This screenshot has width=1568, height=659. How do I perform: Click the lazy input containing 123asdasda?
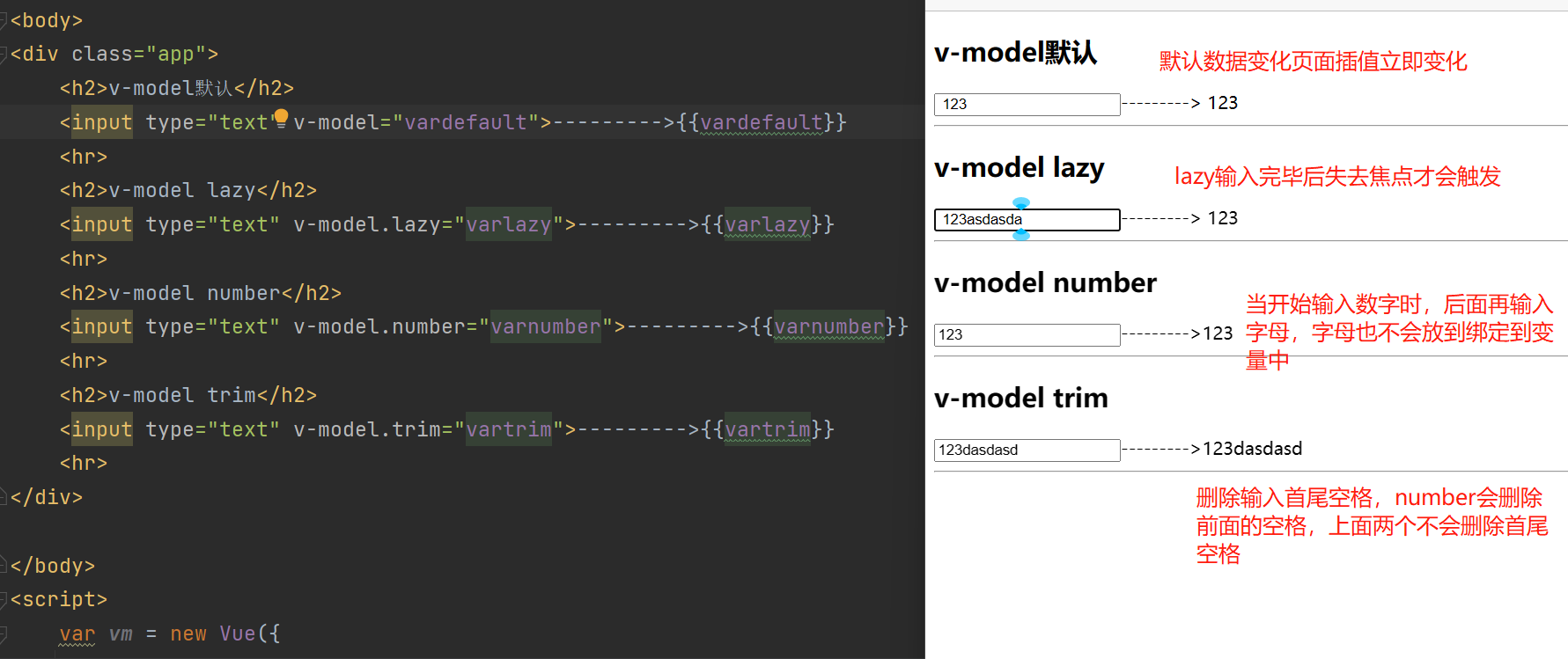coord(1027,220)
